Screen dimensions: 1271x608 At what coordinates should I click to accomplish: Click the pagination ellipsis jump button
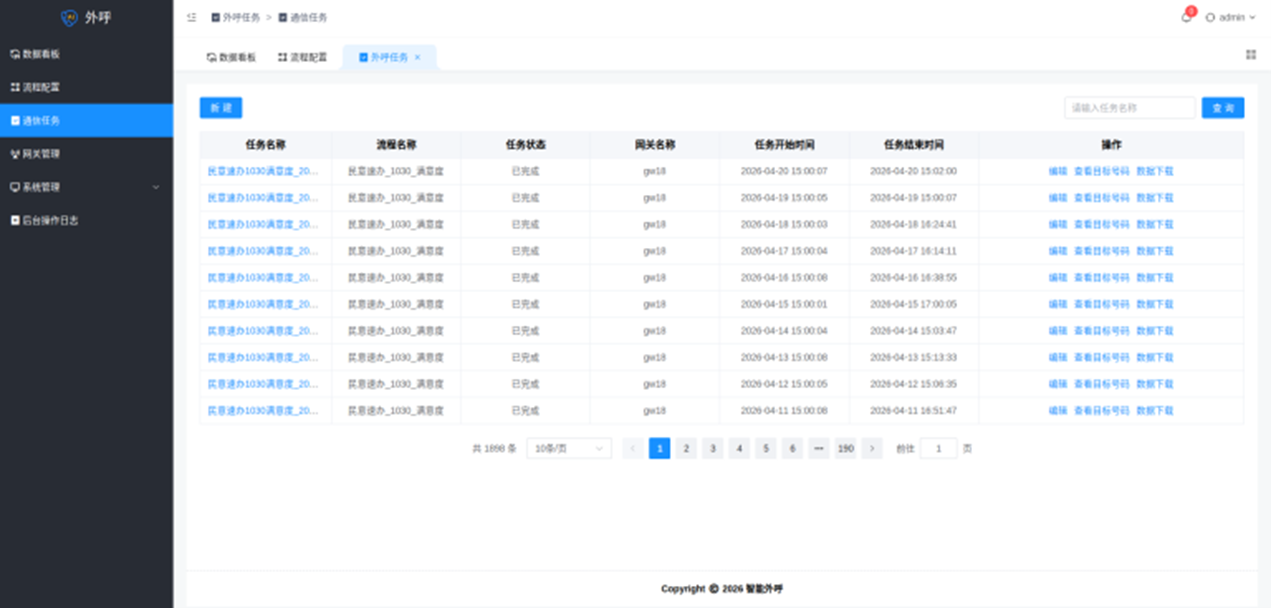click(x=819, y=449)
